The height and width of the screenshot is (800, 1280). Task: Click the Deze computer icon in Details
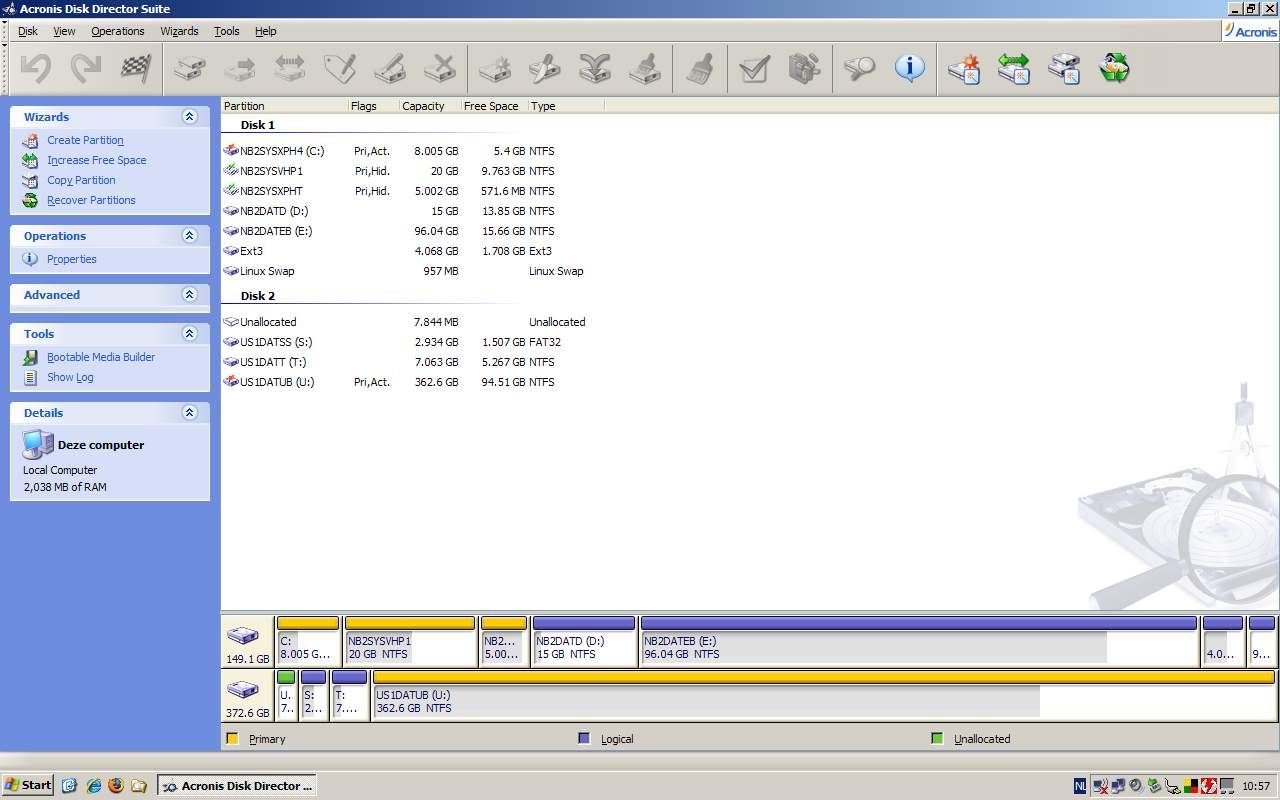tap(38, 444)
